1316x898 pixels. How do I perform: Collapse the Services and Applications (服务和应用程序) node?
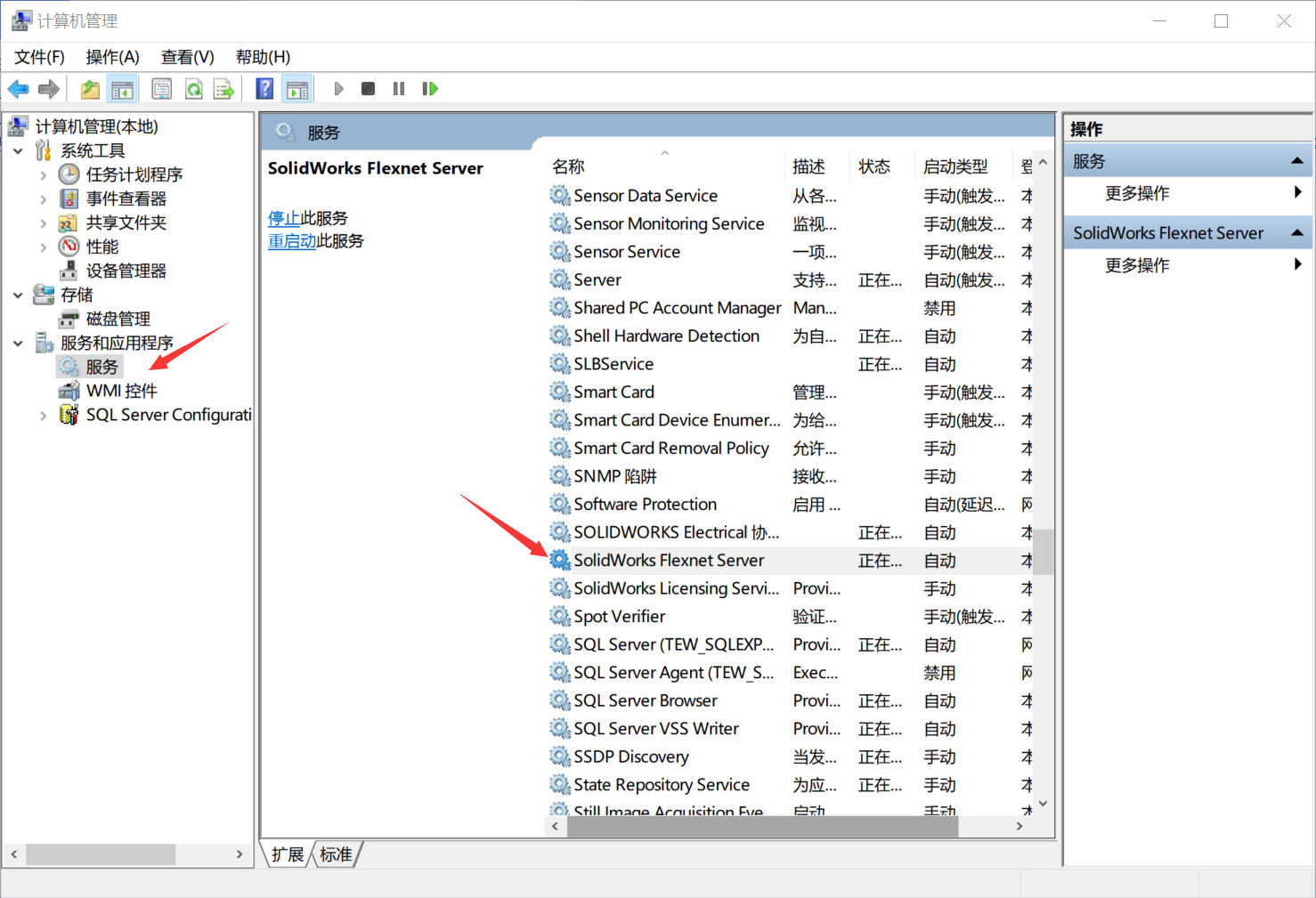coord(19,343)
